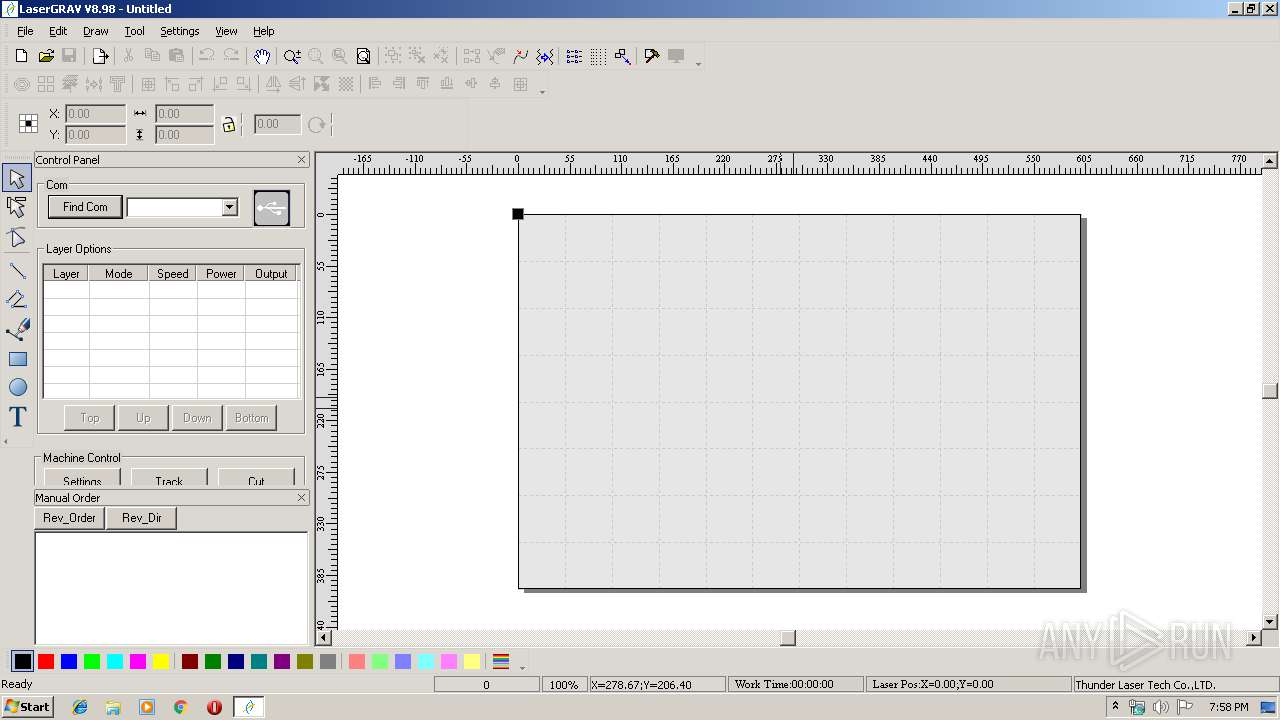Pick the blue color swatch
Image resolution: width=1280 pixels, height=720 pixels.
point(69,662)
